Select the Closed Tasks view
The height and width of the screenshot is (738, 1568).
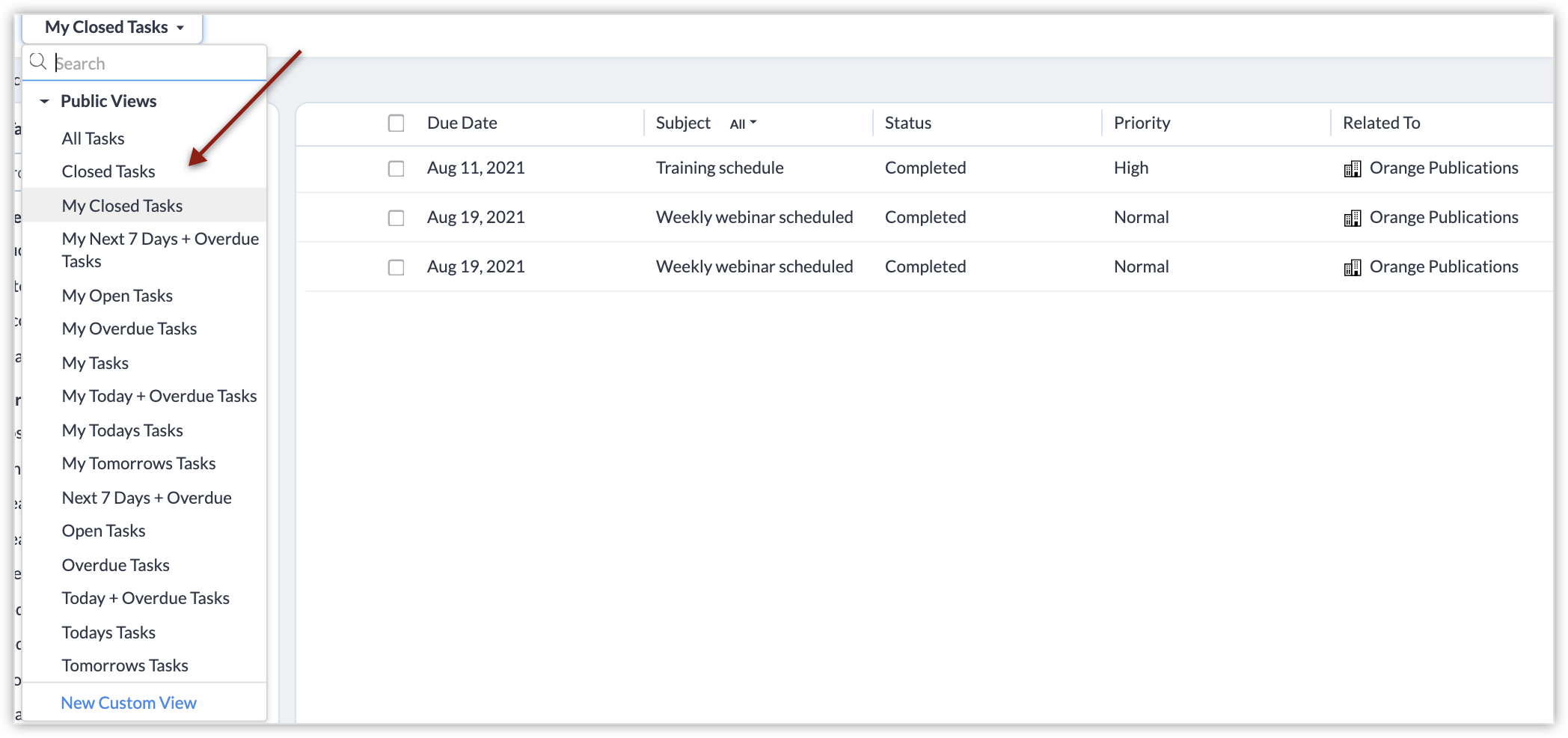pyautogui.click(x=108, y=171)
